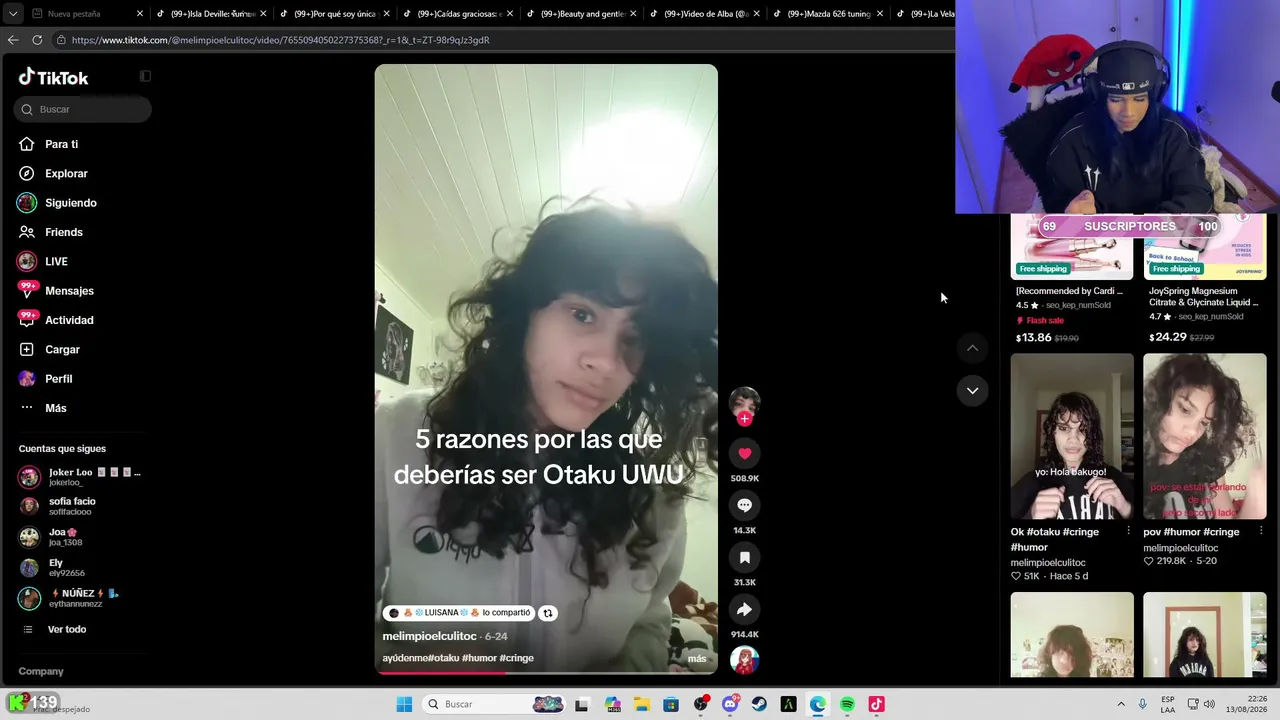The width and height of the screenshot is (1280, 720).
Task: Open Cargar upload icon
Action: 27,349
